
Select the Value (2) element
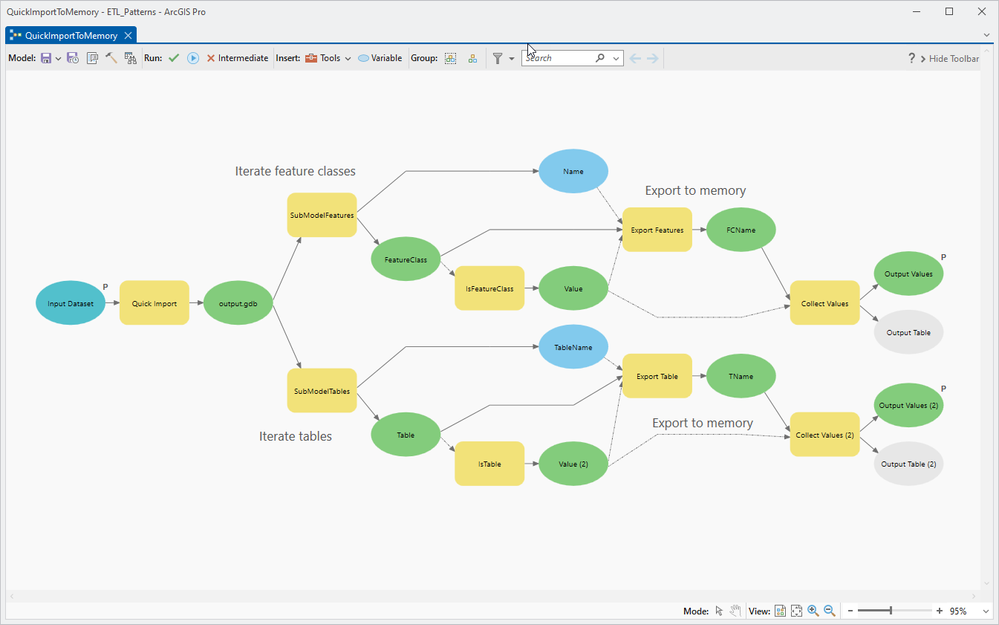point(573,464)
